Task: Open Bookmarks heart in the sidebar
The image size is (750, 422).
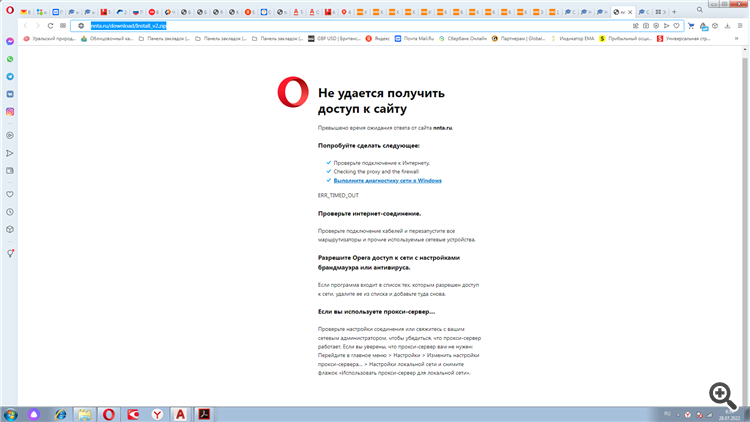Action: tap(10, 194)
